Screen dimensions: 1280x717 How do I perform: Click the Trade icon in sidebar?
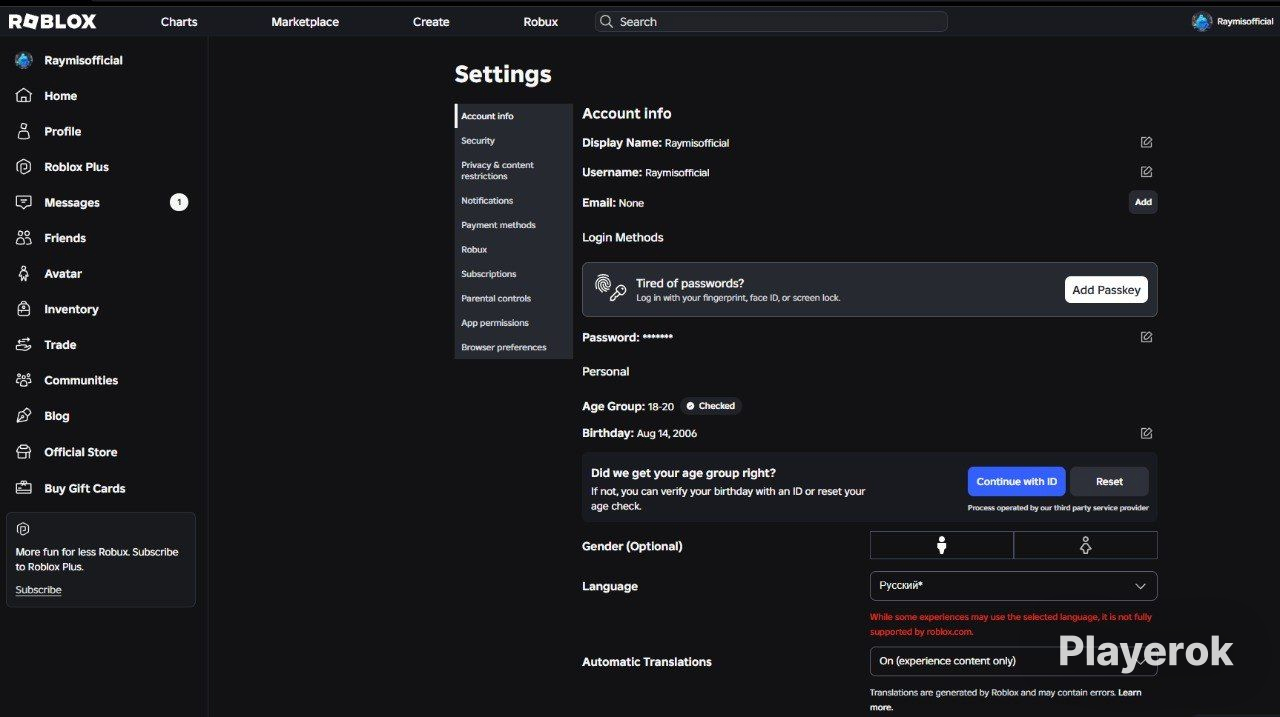(24, 344)
